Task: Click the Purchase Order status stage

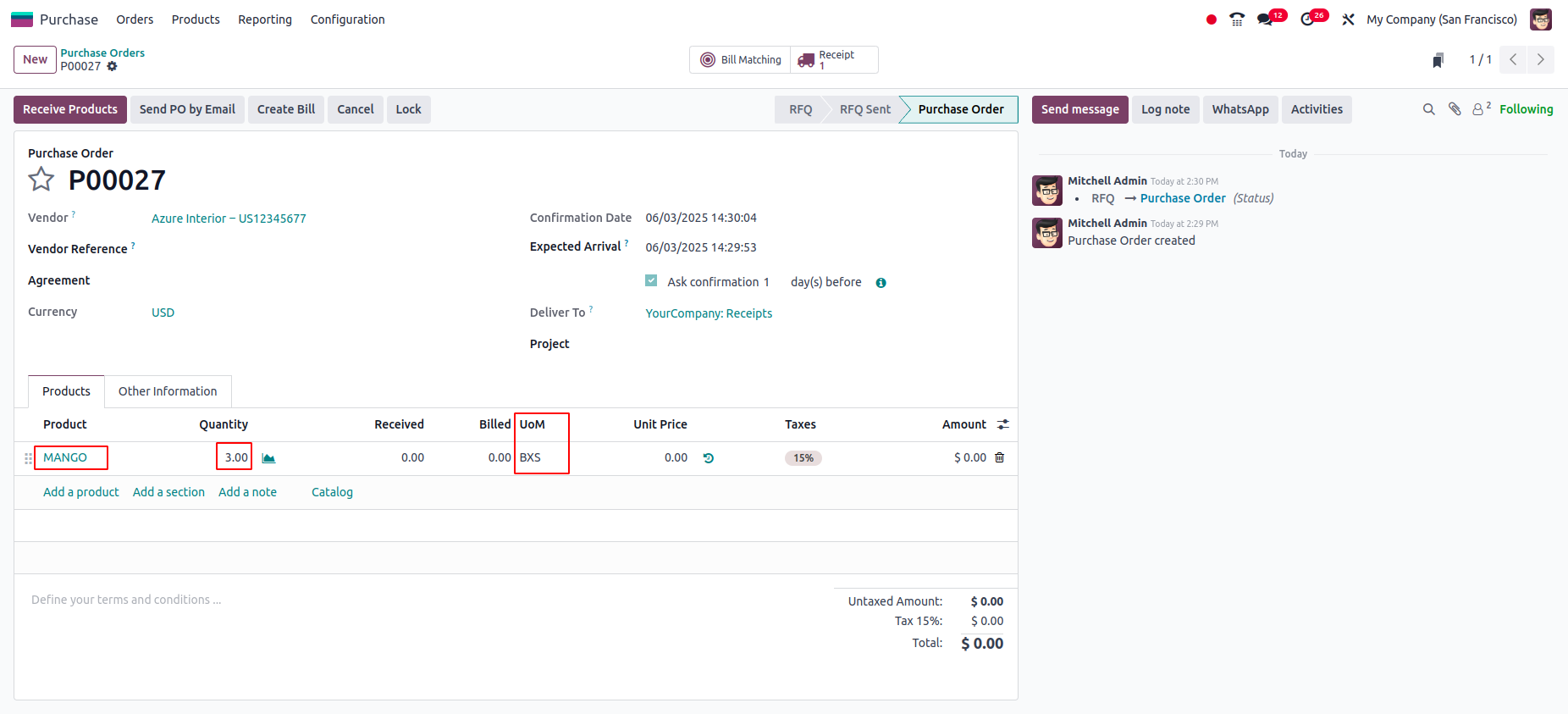Action: (x=961, y=109)
